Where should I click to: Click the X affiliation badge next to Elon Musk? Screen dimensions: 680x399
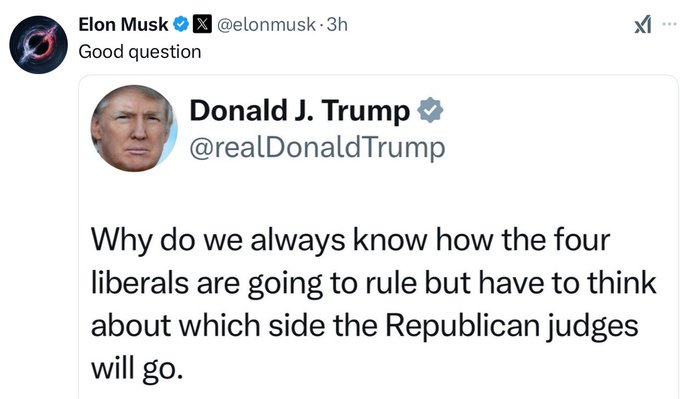[x=202, y=24]
